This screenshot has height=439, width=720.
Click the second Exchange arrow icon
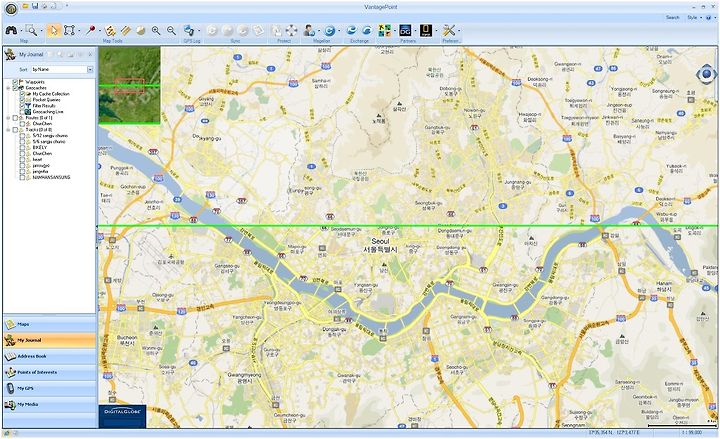coord(367,30)
